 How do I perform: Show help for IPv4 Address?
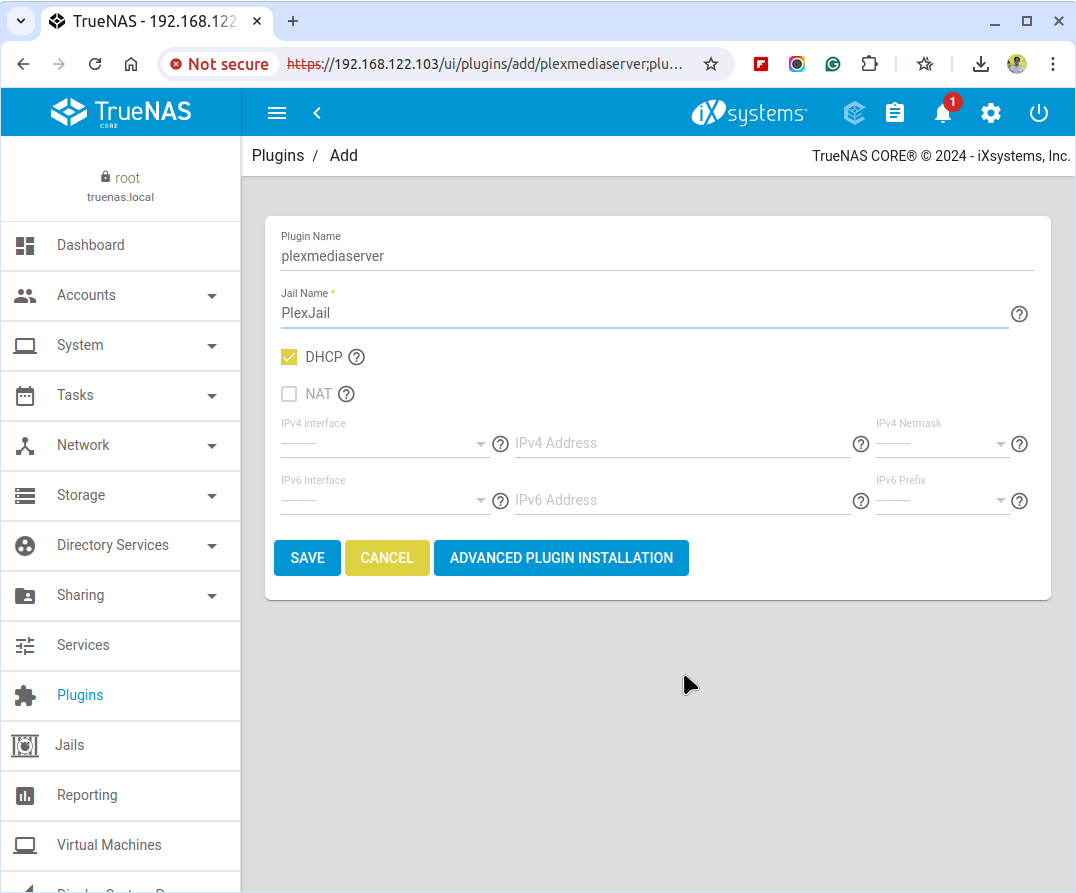coord(861,444)
